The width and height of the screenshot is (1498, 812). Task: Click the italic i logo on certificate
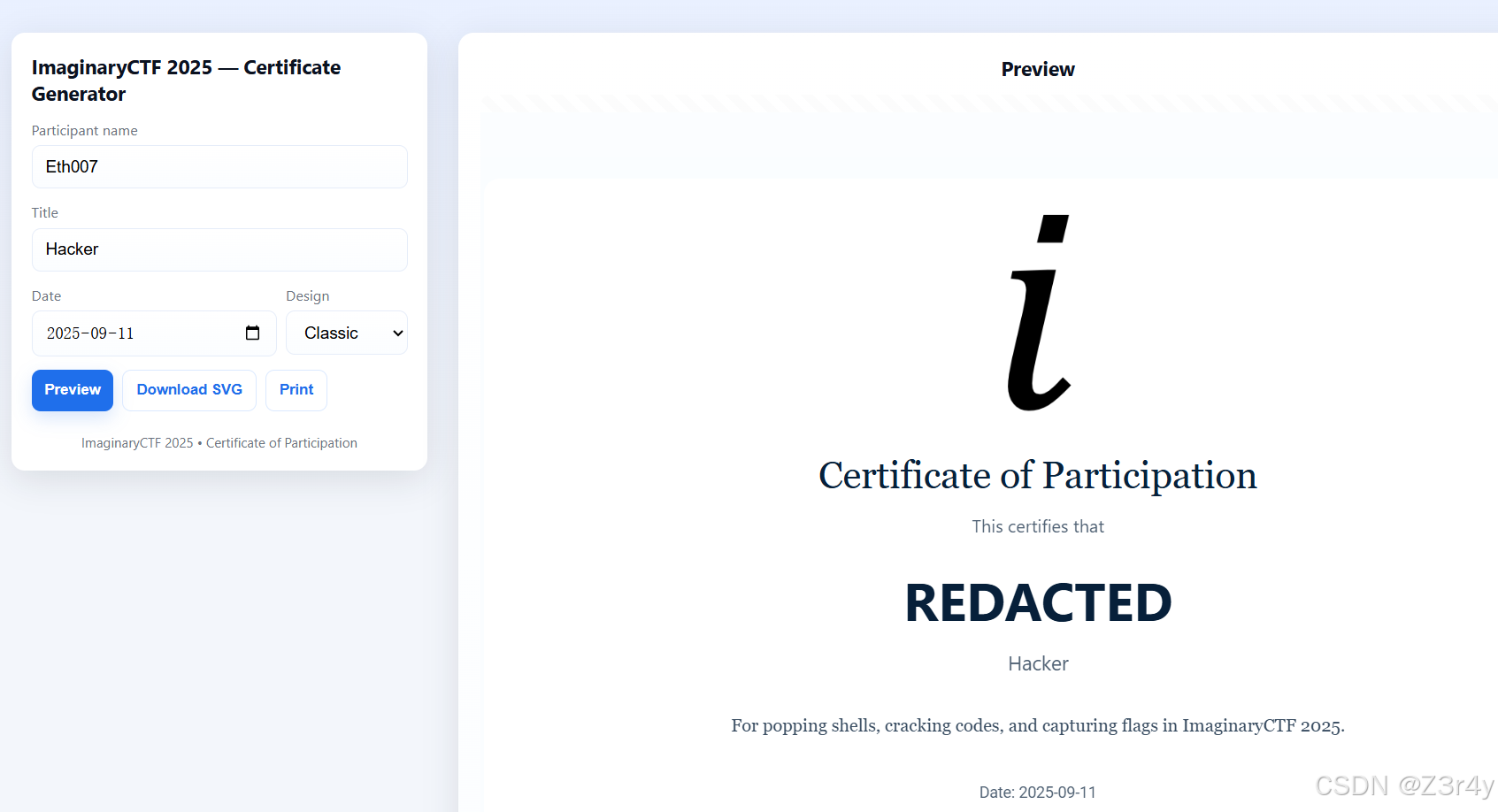[1039, 313]
